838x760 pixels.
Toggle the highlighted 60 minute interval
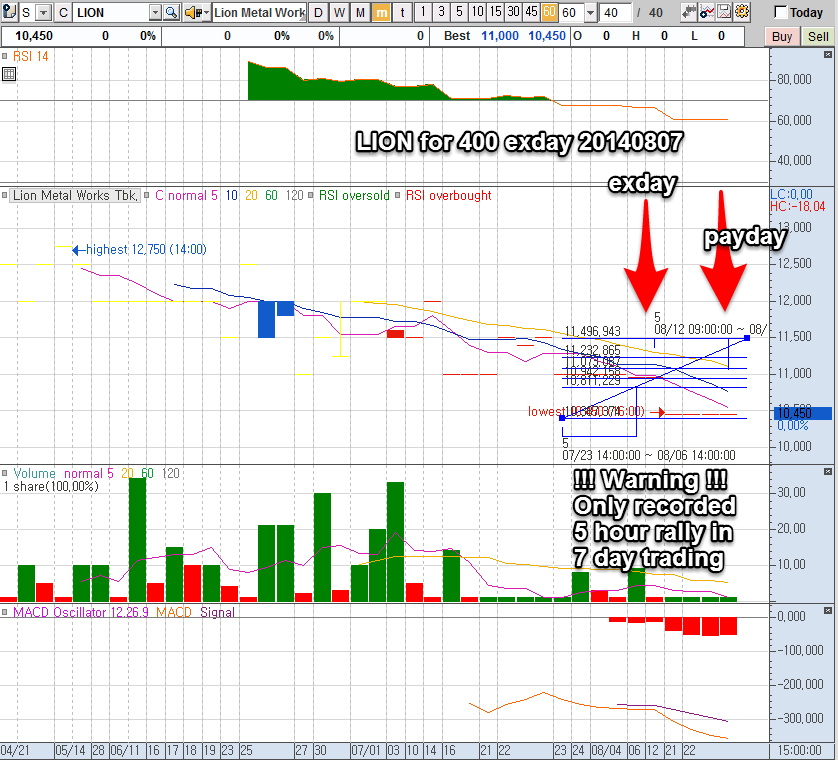549,12
